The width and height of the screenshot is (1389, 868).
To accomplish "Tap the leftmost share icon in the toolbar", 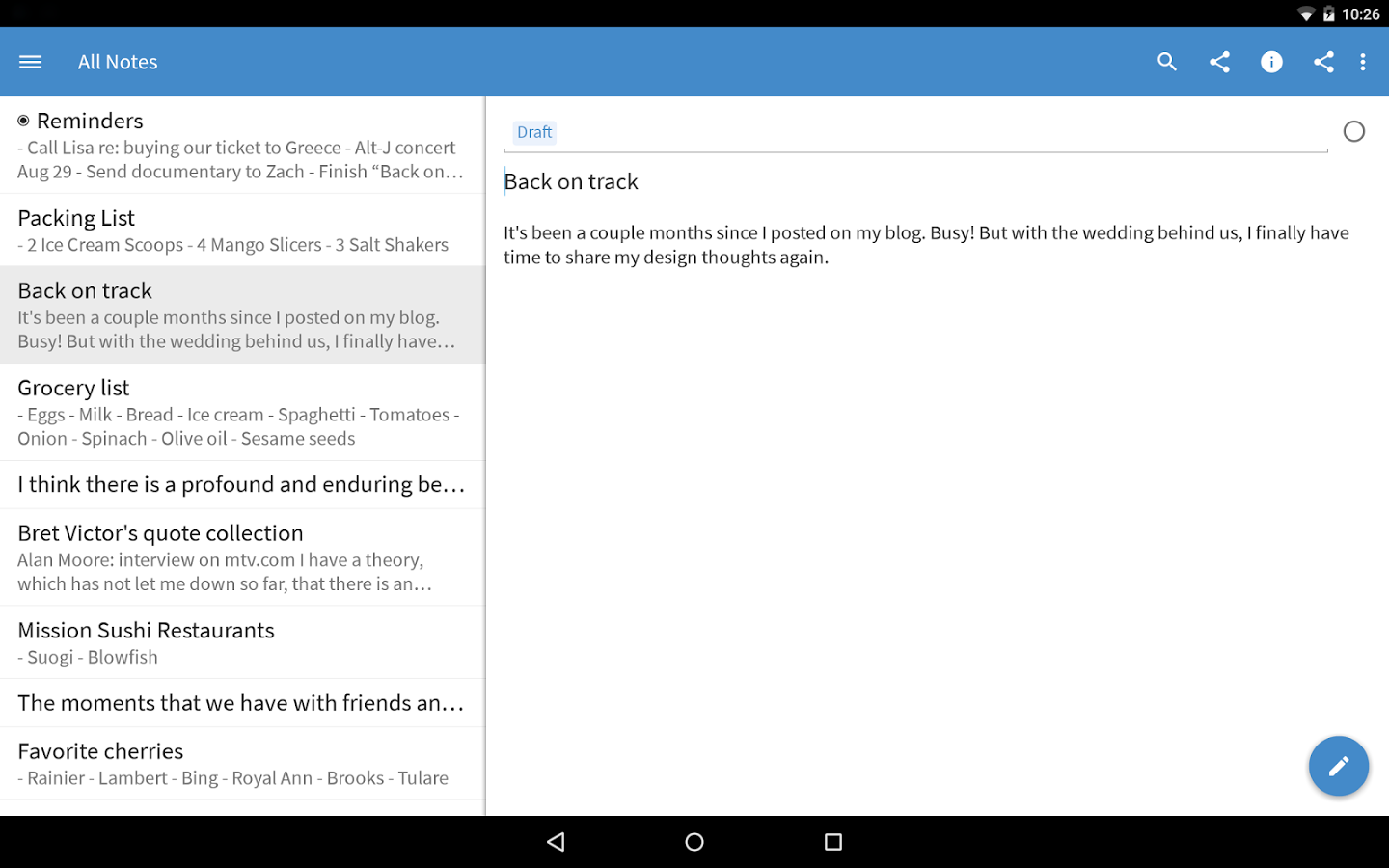I will pos(1218,61).
